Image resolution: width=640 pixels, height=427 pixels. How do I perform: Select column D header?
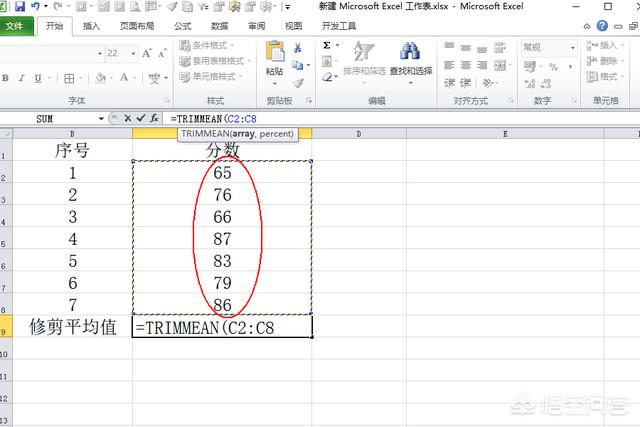coord(359,134)
